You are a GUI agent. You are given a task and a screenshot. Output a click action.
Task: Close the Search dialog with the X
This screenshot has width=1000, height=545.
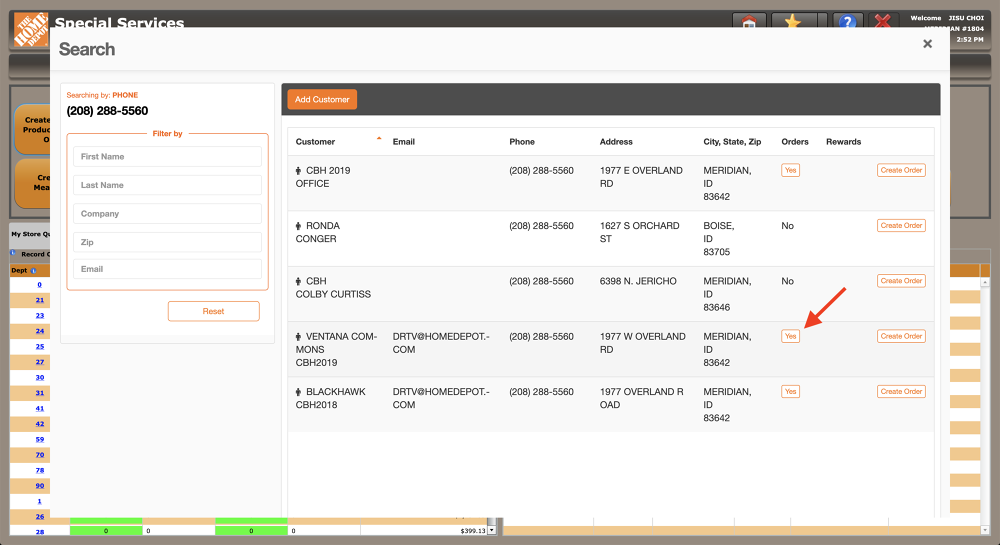pos(927,44)
